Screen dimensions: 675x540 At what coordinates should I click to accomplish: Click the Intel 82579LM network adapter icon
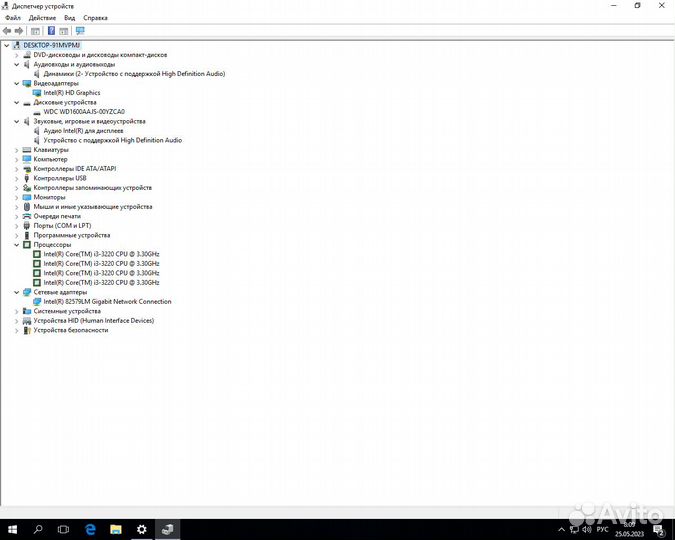37,301
